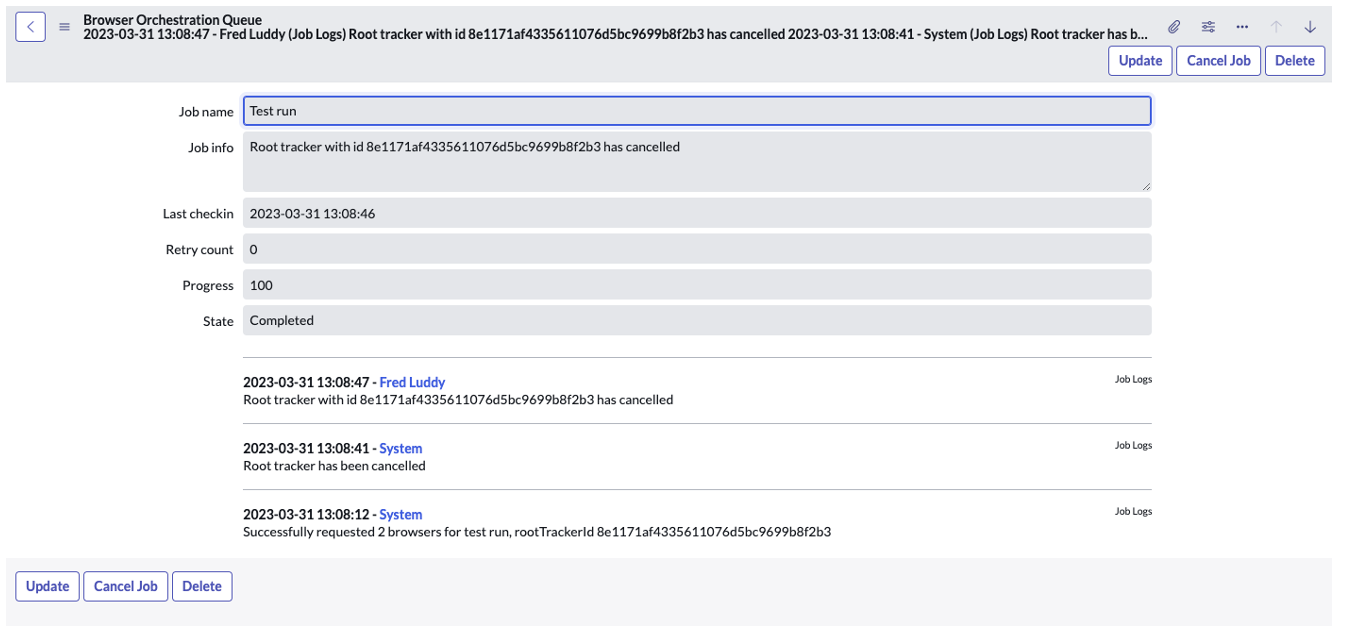The width and height of the screenshot is (1348, 636).
Task: Go back using the header back arrow
Action: 30,27
